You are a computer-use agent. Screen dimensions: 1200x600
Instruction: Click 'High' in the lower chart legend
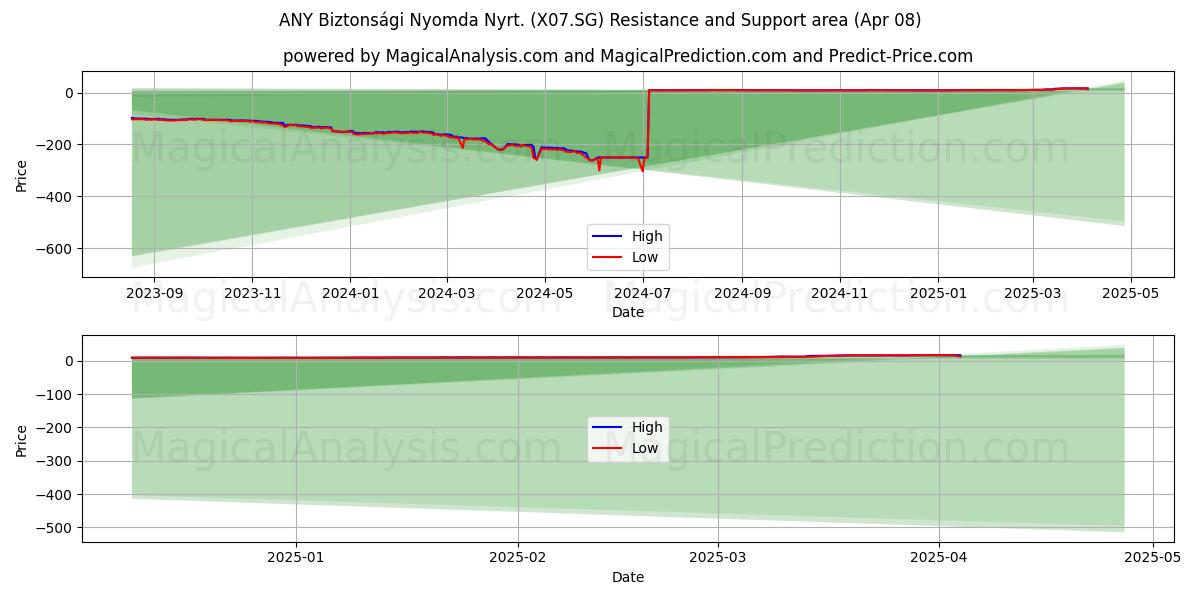647,427
